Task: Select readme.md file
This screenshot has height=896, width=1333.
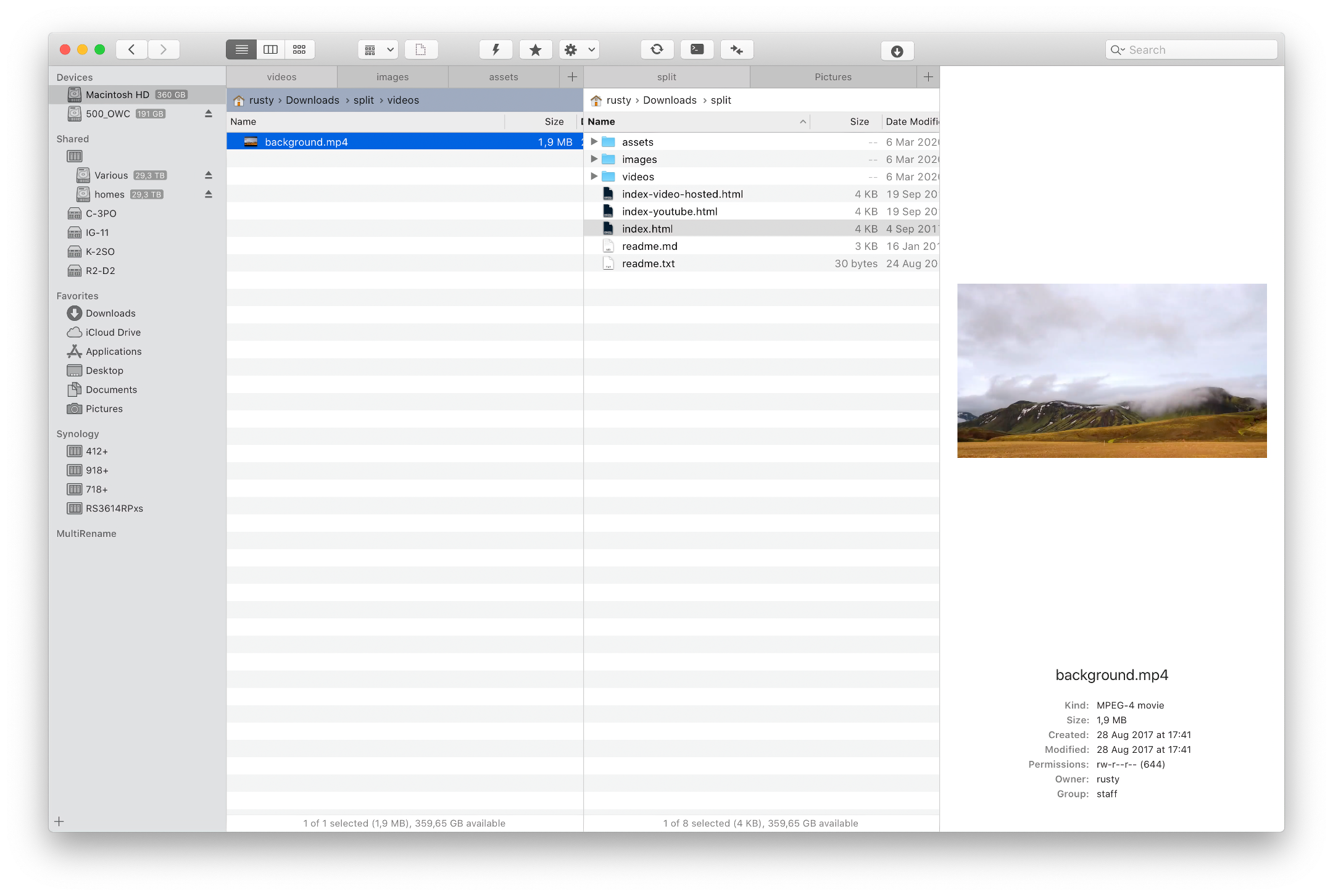Action: click(762, 246)
